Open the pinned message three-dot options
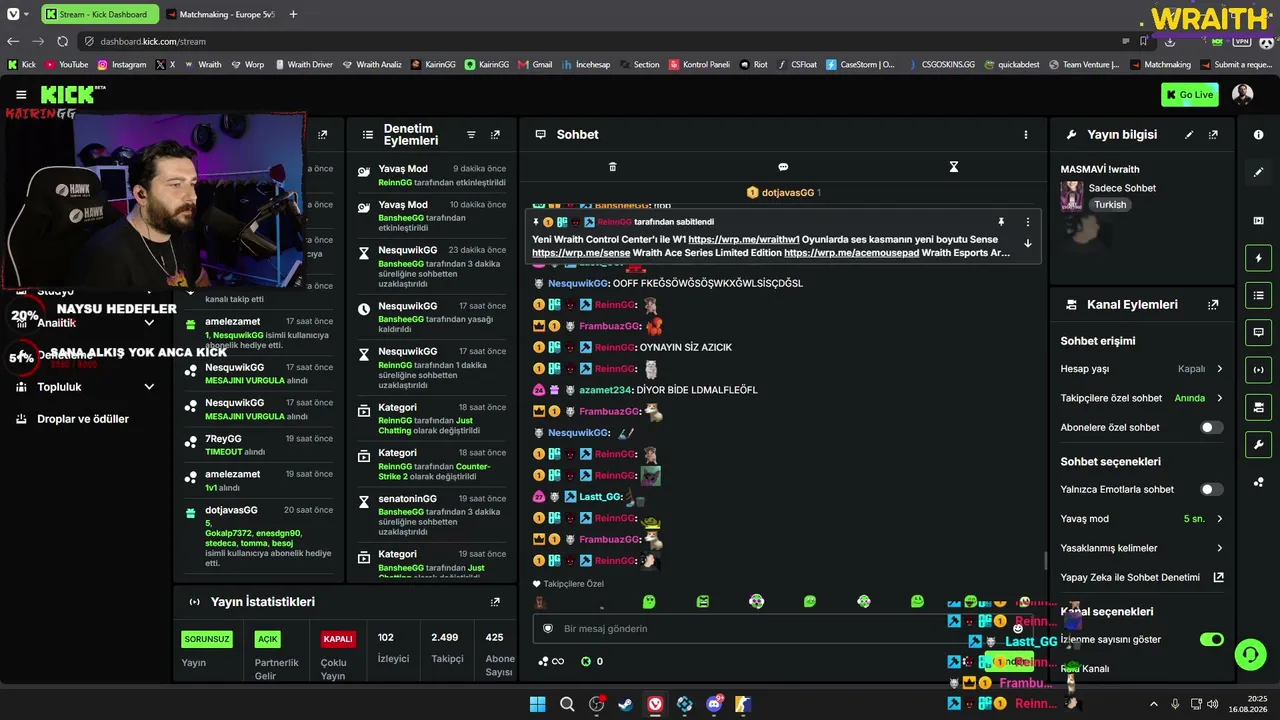 coord(1027,222)
